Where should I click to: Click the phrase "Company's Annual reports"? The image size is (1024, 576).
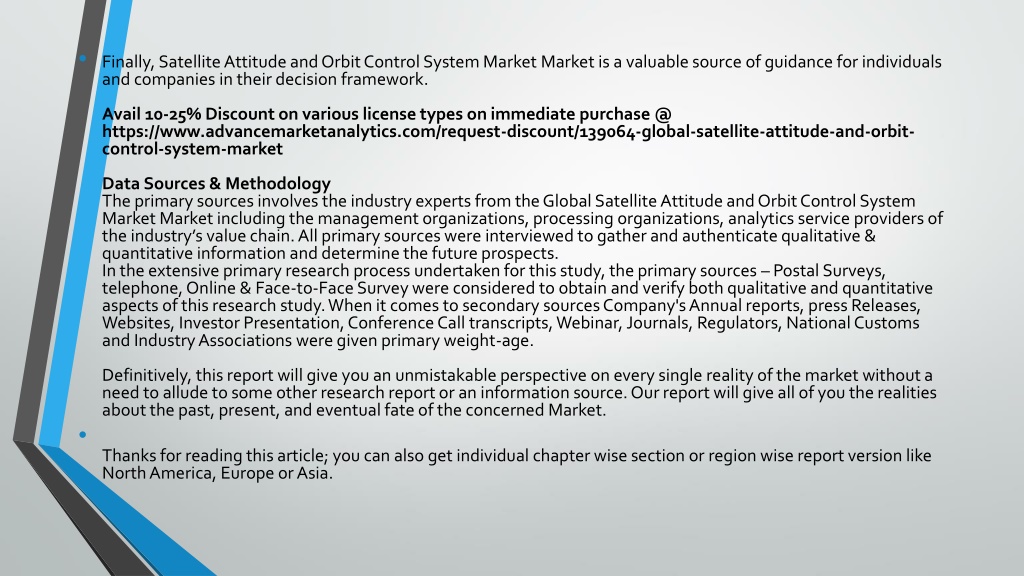(701, 306)
